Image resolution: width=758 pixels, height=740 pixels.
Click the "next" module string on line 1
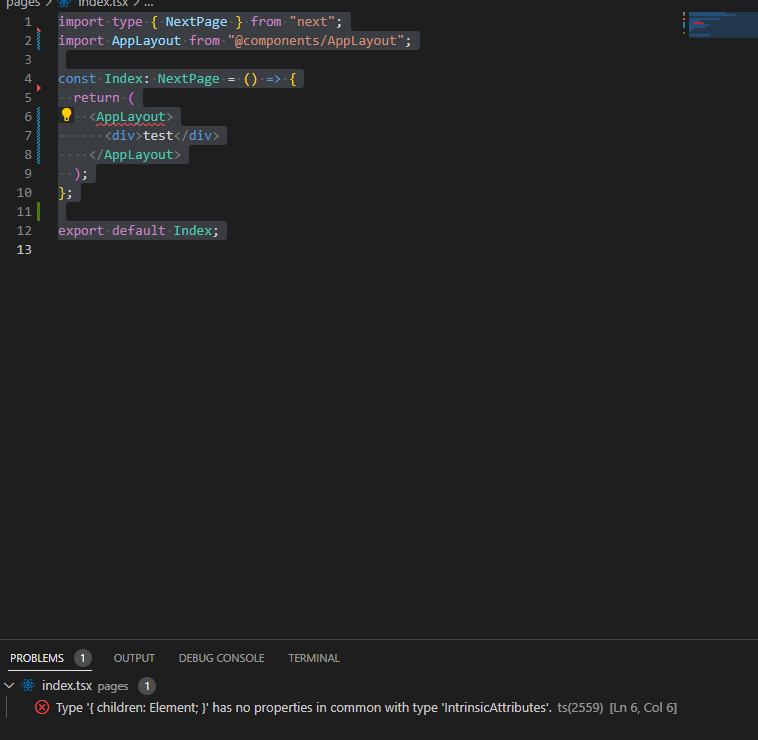click(x=312, y=22)
